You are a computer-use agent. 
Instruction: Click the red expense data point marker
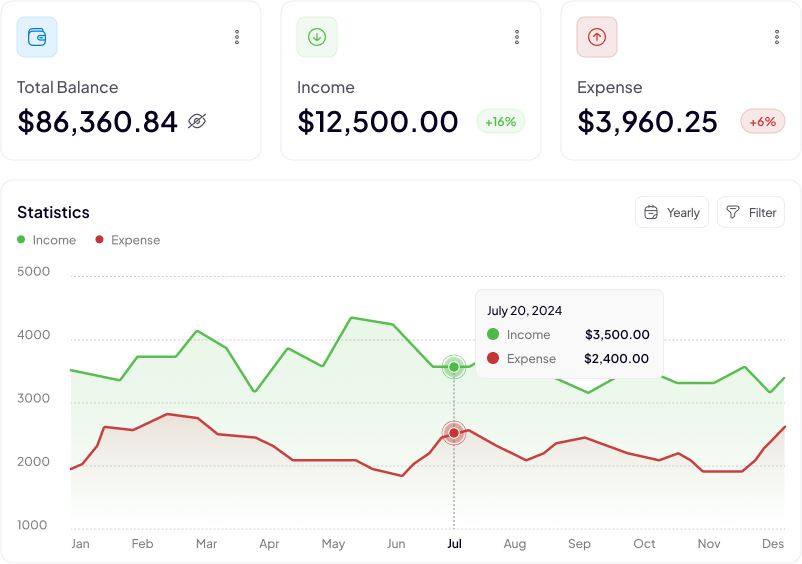[x=454, y=433]
